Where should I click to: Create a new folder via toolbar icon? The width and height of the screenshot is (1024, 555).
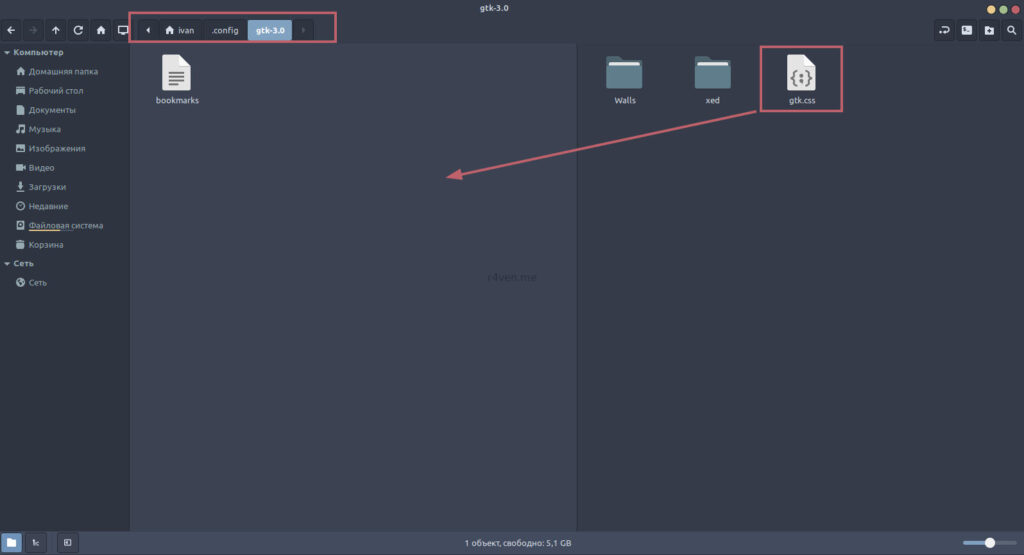click(x=989, y=30)
